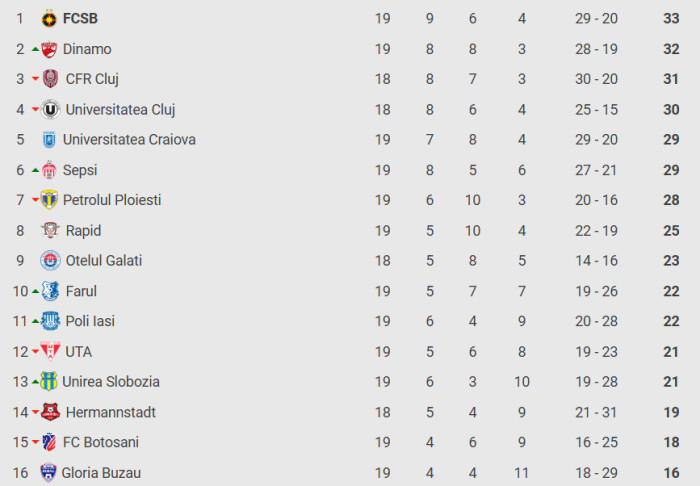Viewport: 700px width, 486px height.
Task: Click the UTA team crest
Action: point(51,352)
